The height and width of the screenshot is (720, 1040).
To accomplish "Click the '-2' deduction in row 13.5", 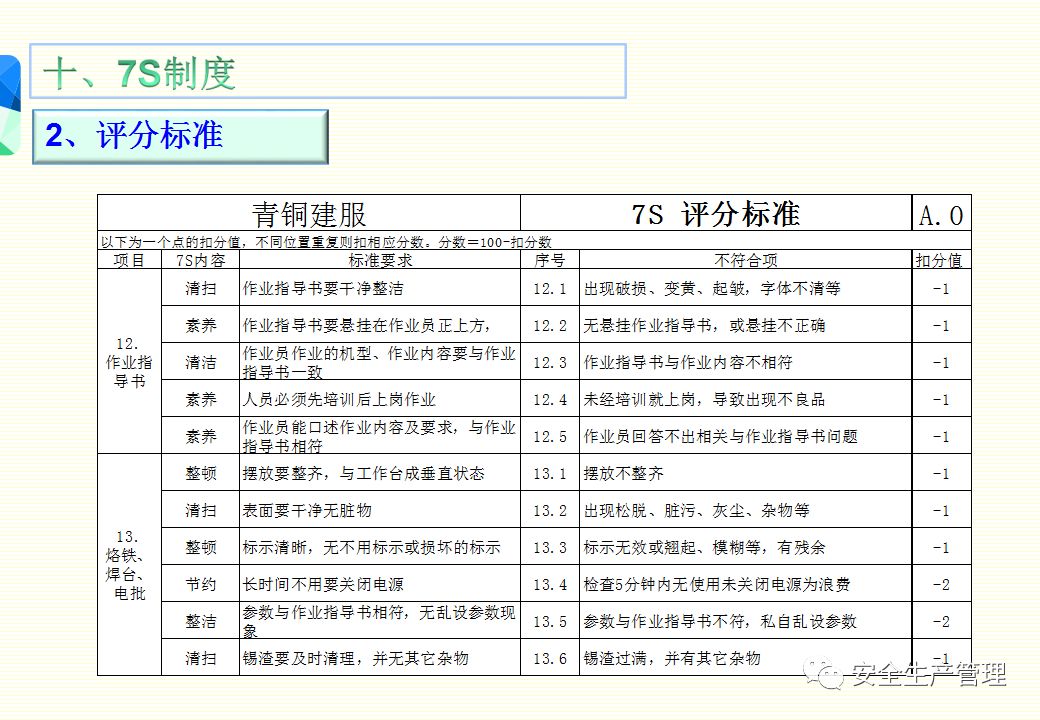I will (x=941, y=622).
